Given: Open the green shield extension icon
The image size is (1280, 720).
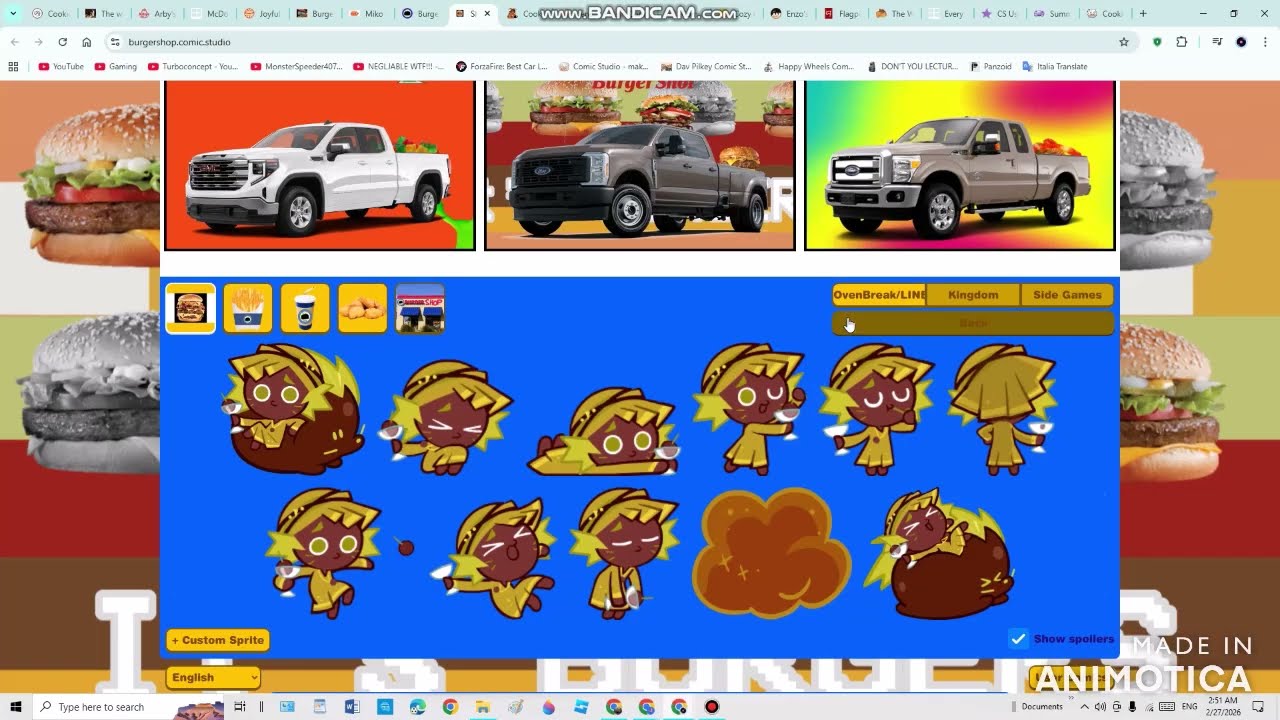Looking at the screenshot, I should (1157, 42).
